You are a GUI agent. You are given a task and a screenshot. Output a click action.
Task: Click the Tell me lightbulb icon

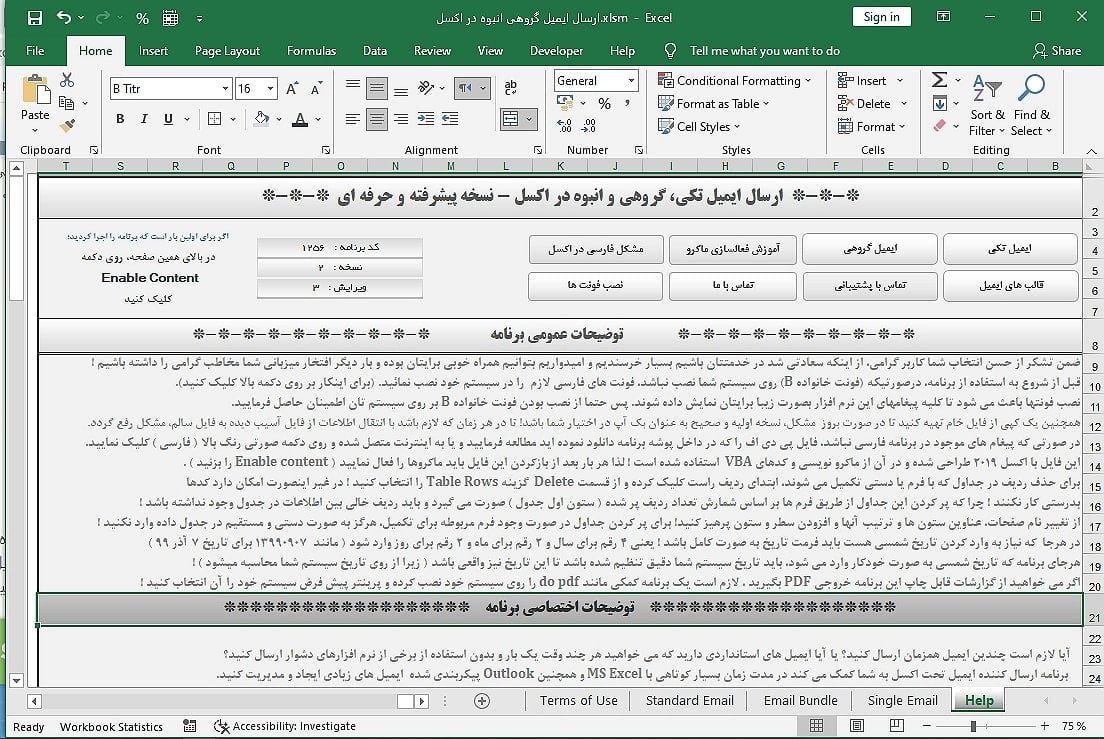(670, 51)
